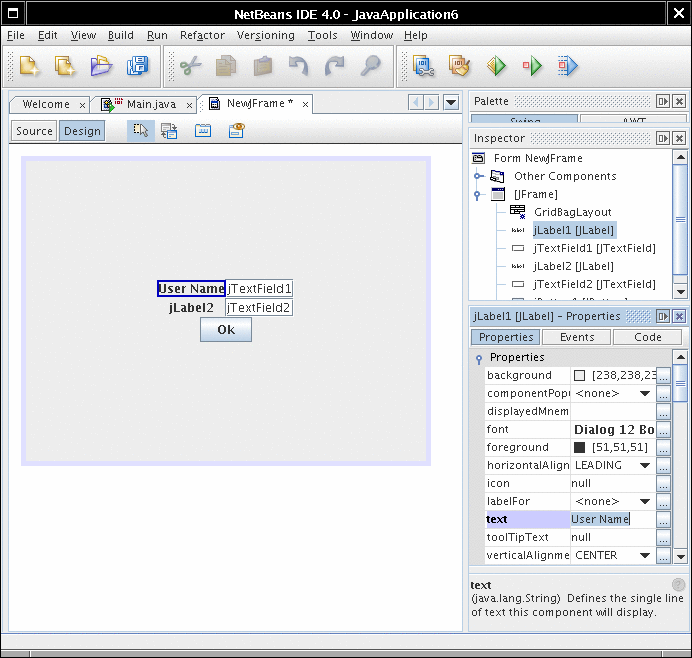This screenshot has width=692, height=658.
Task: Open the Refactor menu
Action: [202, 35]
